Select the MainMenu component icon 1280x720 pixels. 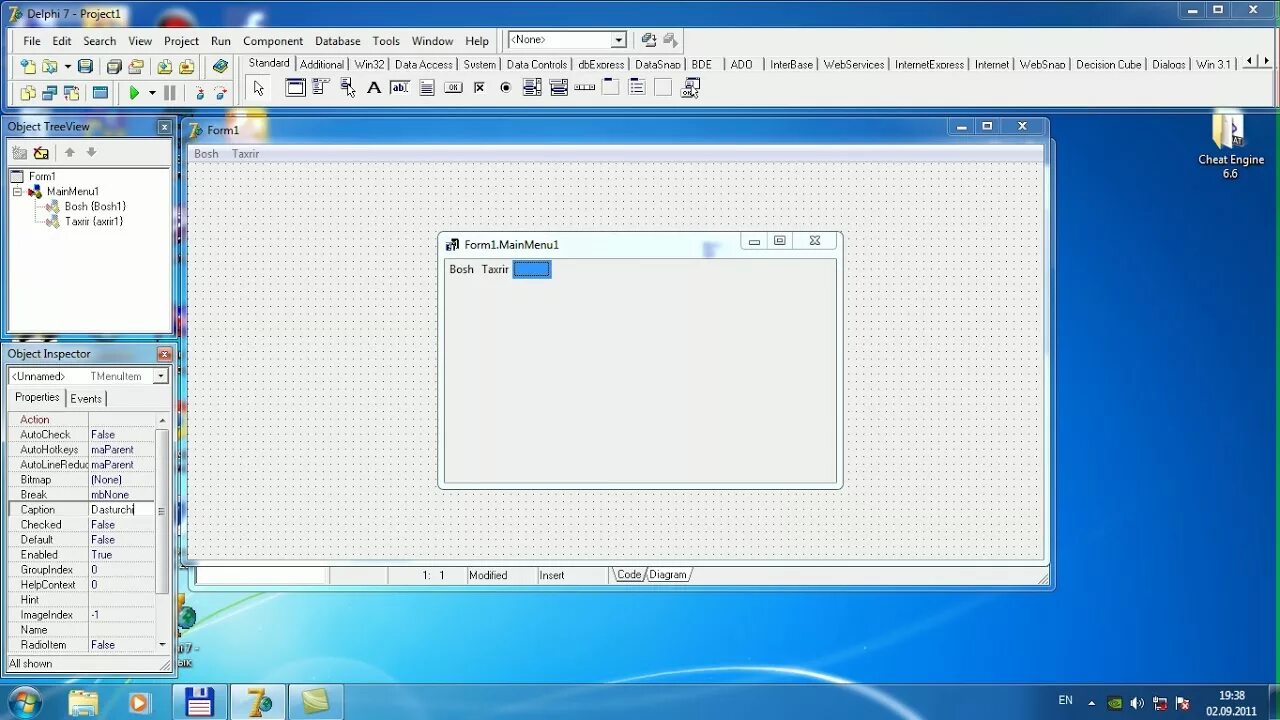(x=321, y=88)
